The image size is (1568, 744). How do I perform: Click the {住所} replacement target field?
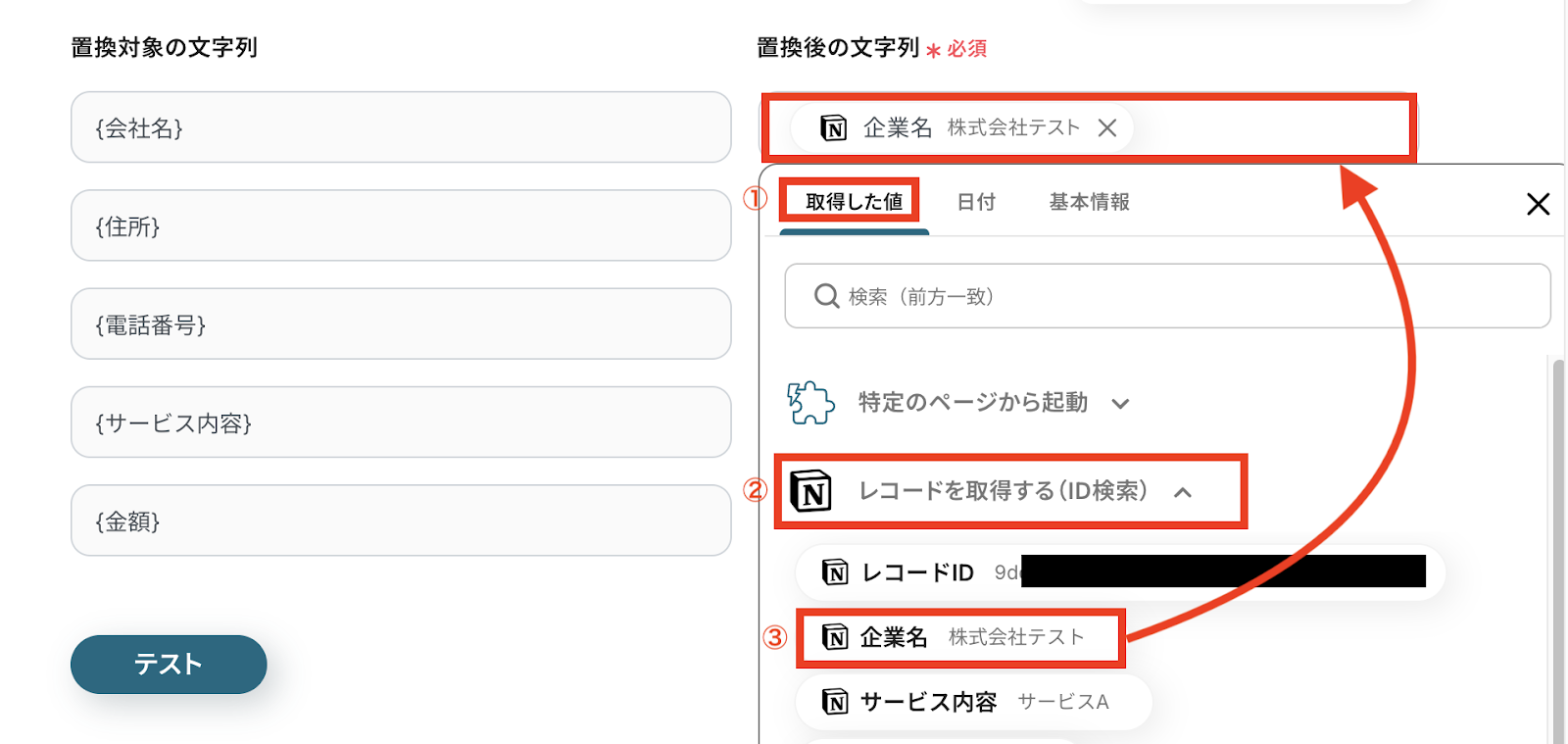(401, 226)
